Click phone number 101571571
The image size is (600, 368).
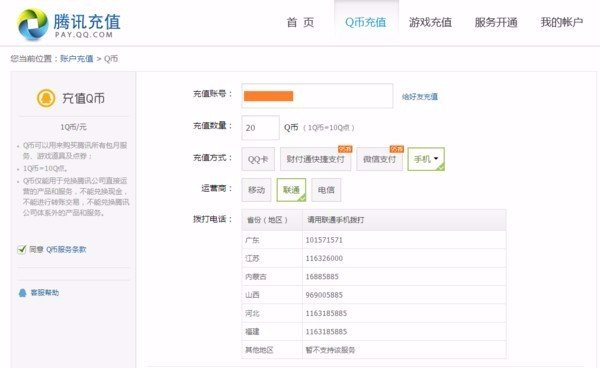click(x=324, y=240)
